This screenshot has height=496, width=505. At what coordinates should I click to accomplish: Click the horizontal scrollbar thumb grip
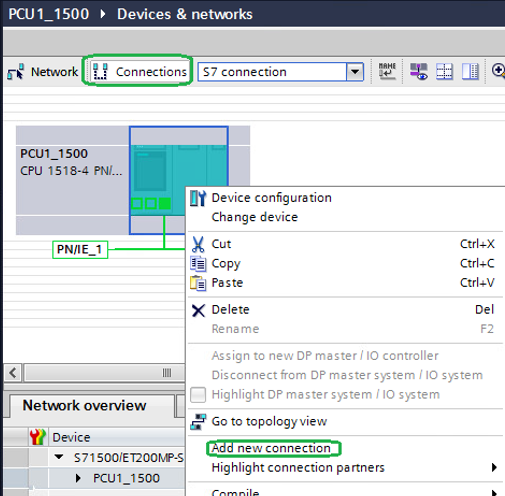tap(167, 372)
